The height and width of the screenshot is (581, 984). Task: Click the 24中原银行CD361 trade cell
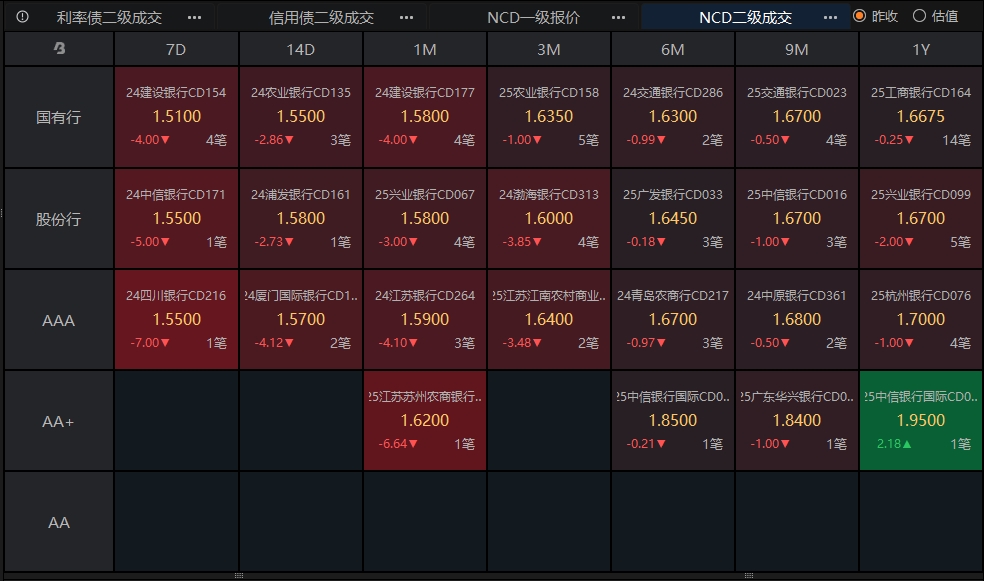point(796,320)
